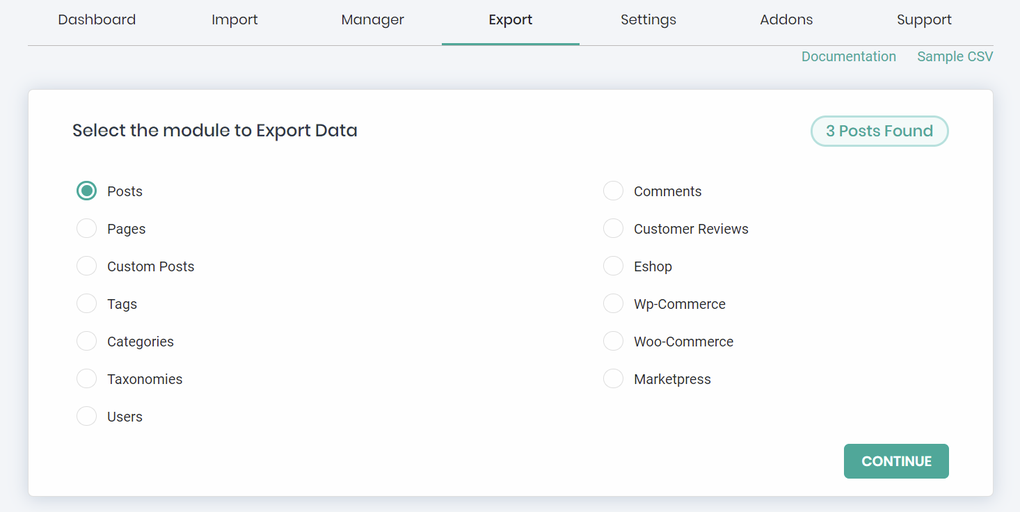Choose Customer Reviews module
This screenshot has height=512, width=1020.
tap(613, 229)
